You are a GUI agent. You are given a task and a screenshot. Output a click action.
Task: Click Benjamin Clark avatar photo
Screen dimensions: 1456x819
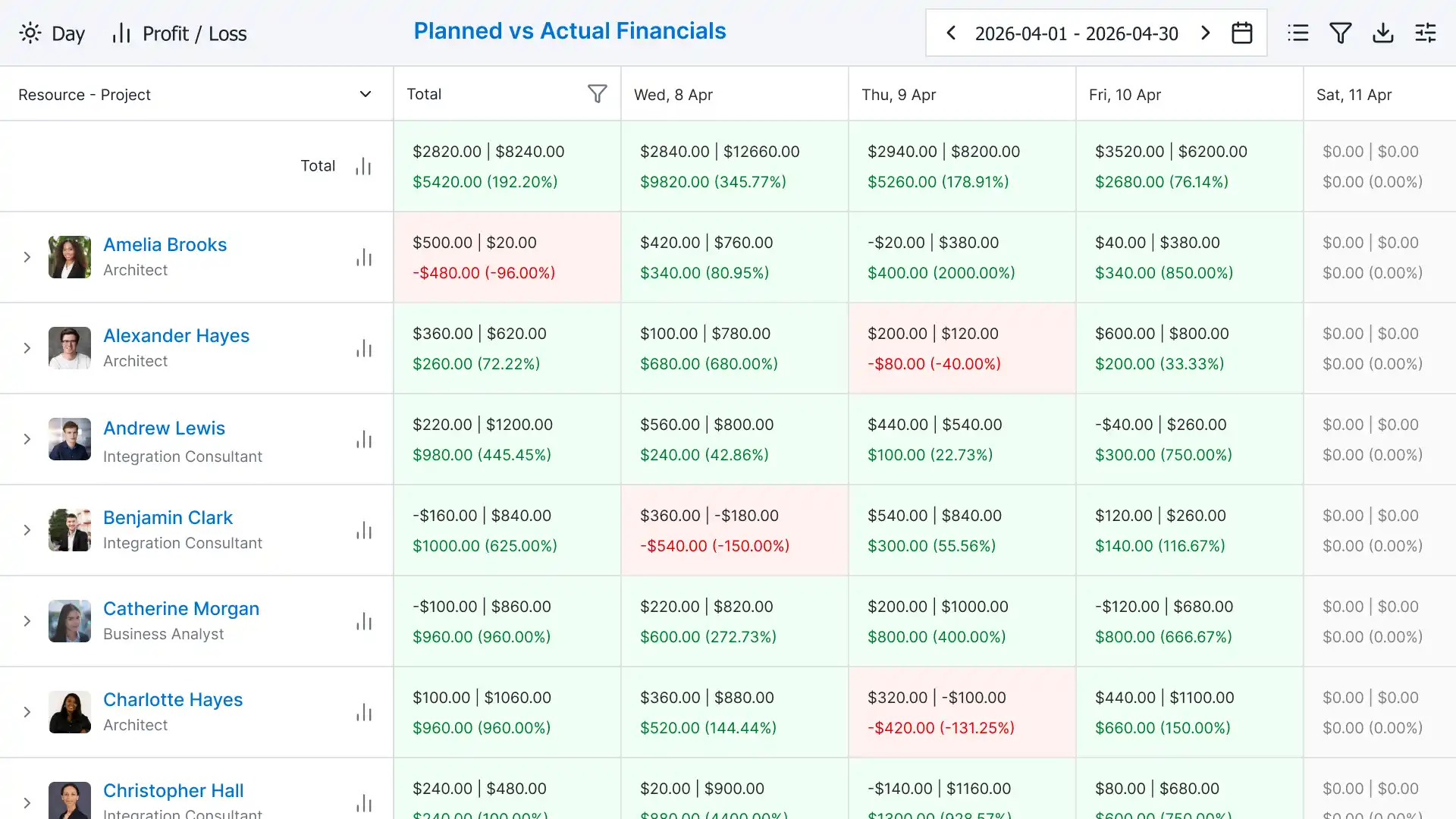pyautogui.click(x=70, y=530)
